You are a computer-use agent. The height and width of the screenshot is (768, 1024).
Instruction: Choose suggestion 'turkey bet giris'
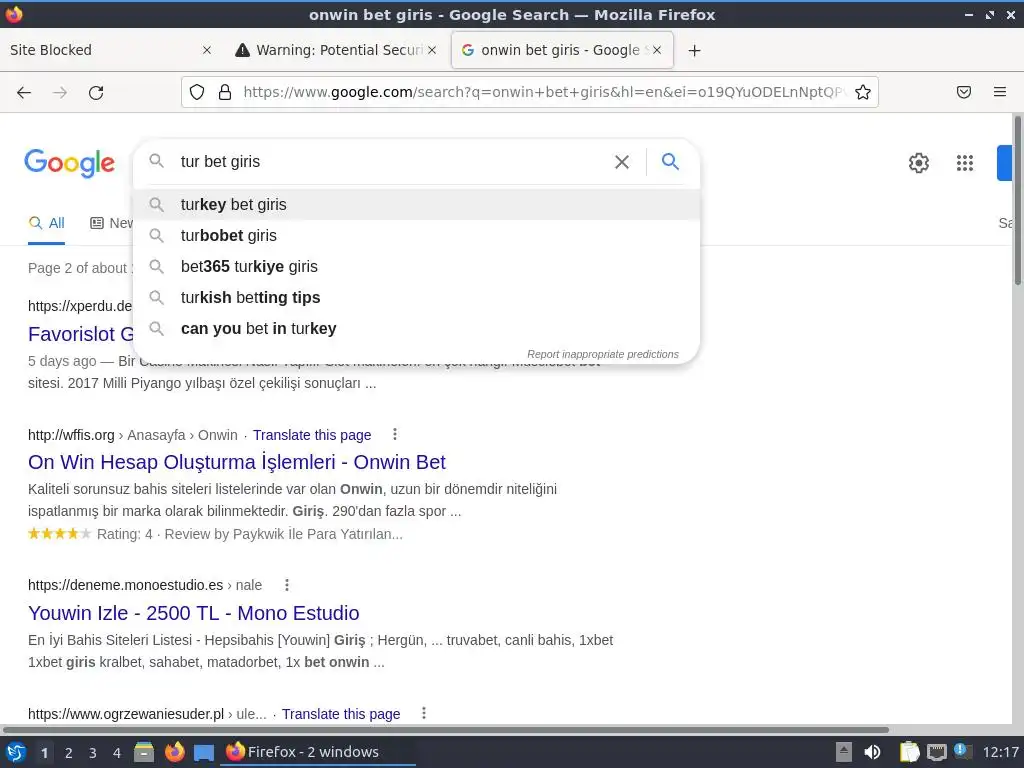click(x=416, y=204)
